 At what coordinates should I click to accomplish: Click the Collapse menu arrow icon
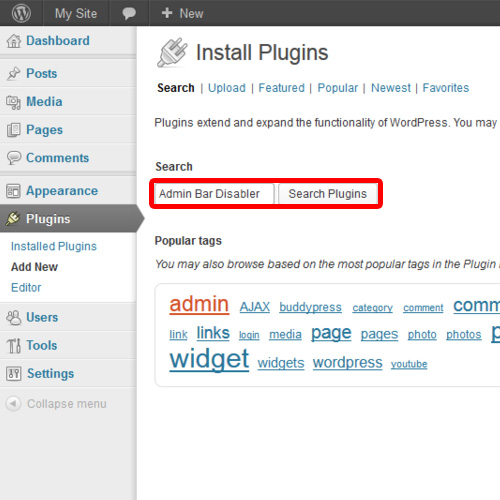[x=13, y=404]
